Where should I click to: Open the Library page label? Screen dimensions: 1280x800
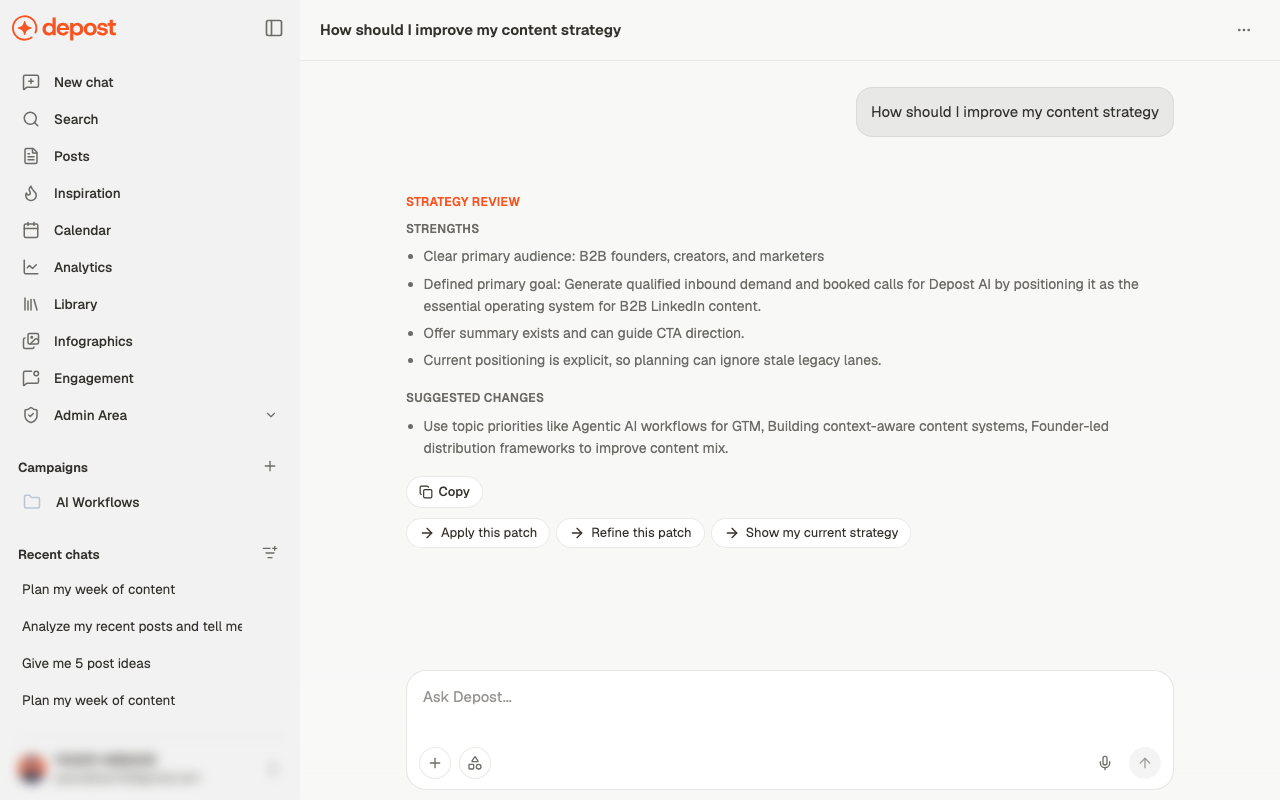tap(76, 304)
